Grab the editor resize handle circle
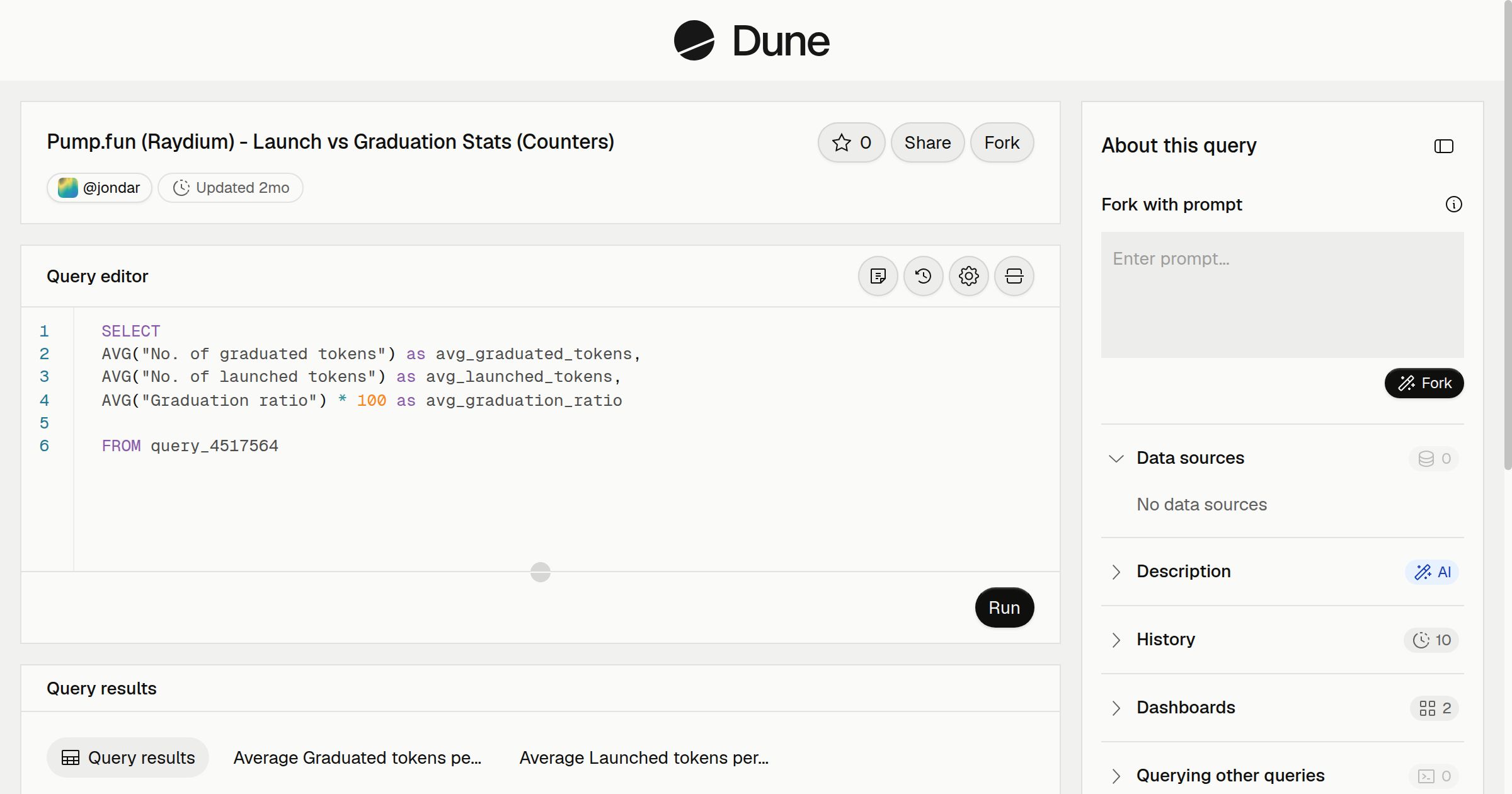Viewport: 1512px width, 794px height. (x=540, y=572)
